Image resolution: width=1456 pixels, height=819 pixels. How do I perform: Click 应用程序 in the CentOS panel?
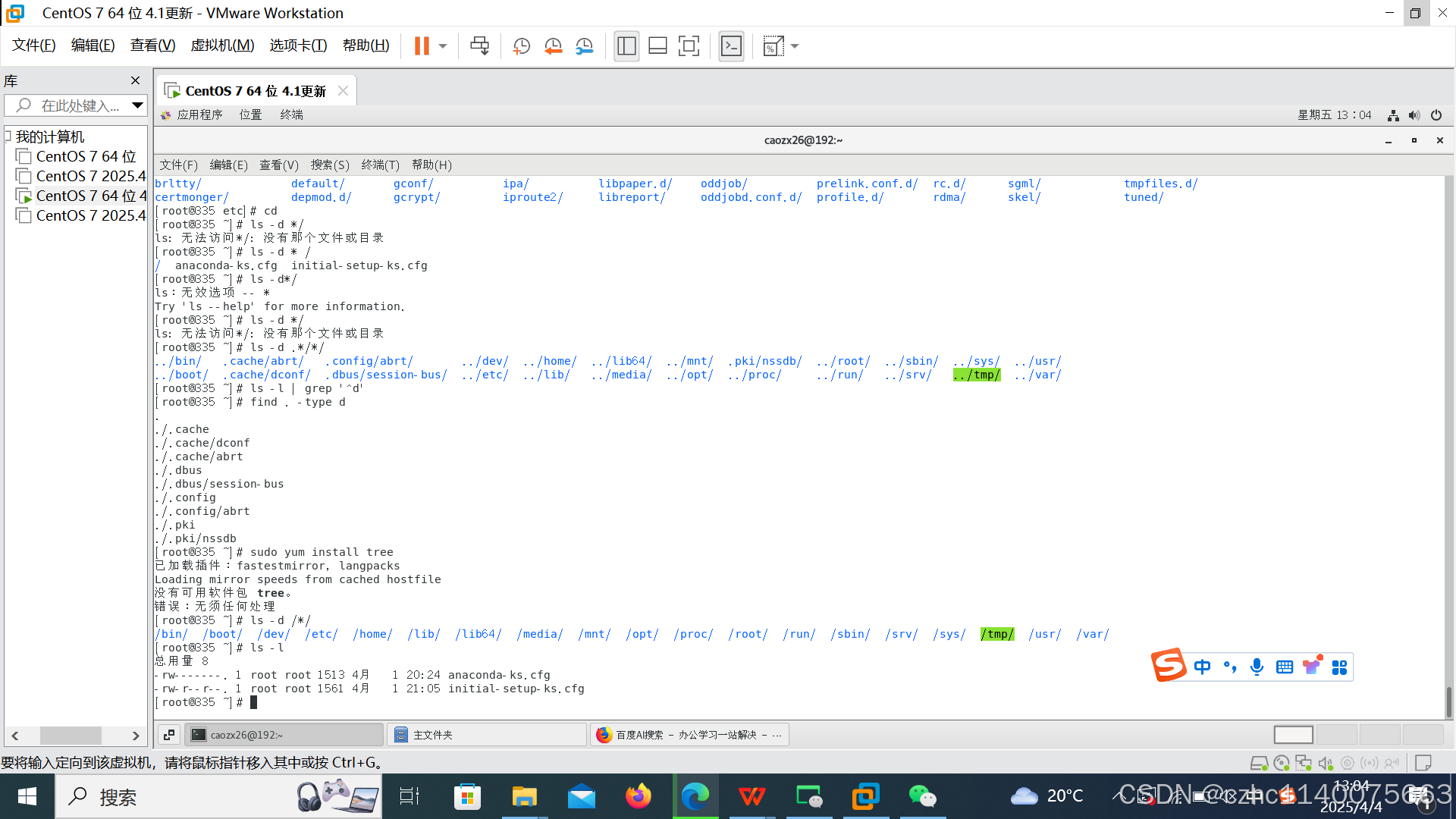[x=199, y=115]
